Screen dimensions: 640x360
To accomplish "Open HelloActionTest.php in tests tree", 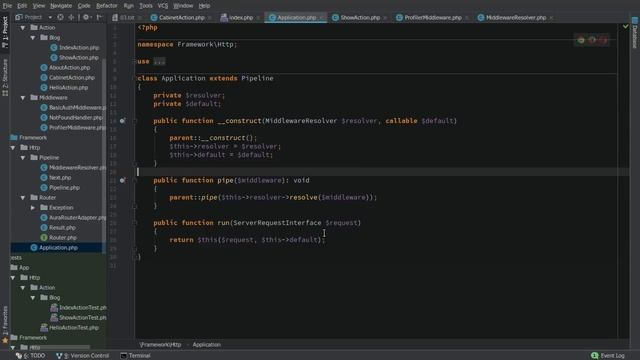I will tap(70, 328).
